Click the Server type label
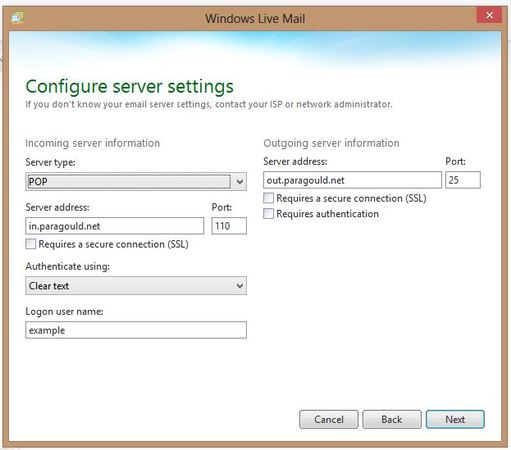Screen dimensions: 511x450 pos(50,163)
